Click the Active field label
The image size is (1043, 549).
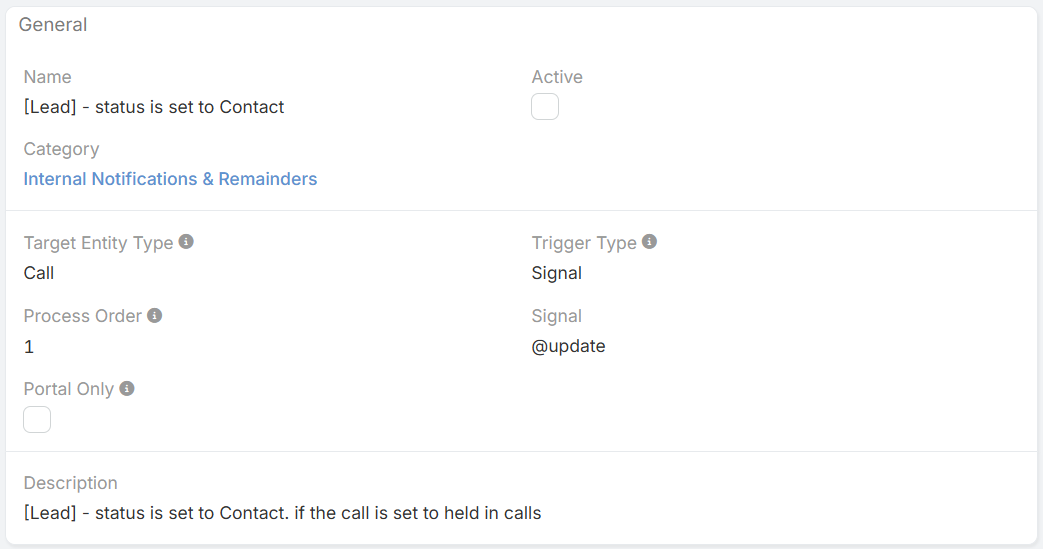coord(557,77)
